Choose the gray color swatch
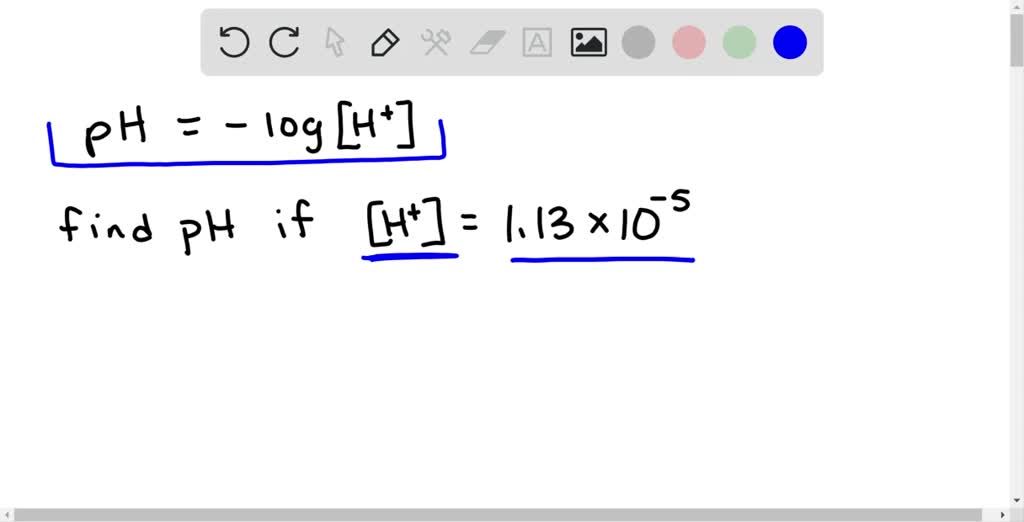This screenshot has width=1024, height=522. (x=638, y=42)
